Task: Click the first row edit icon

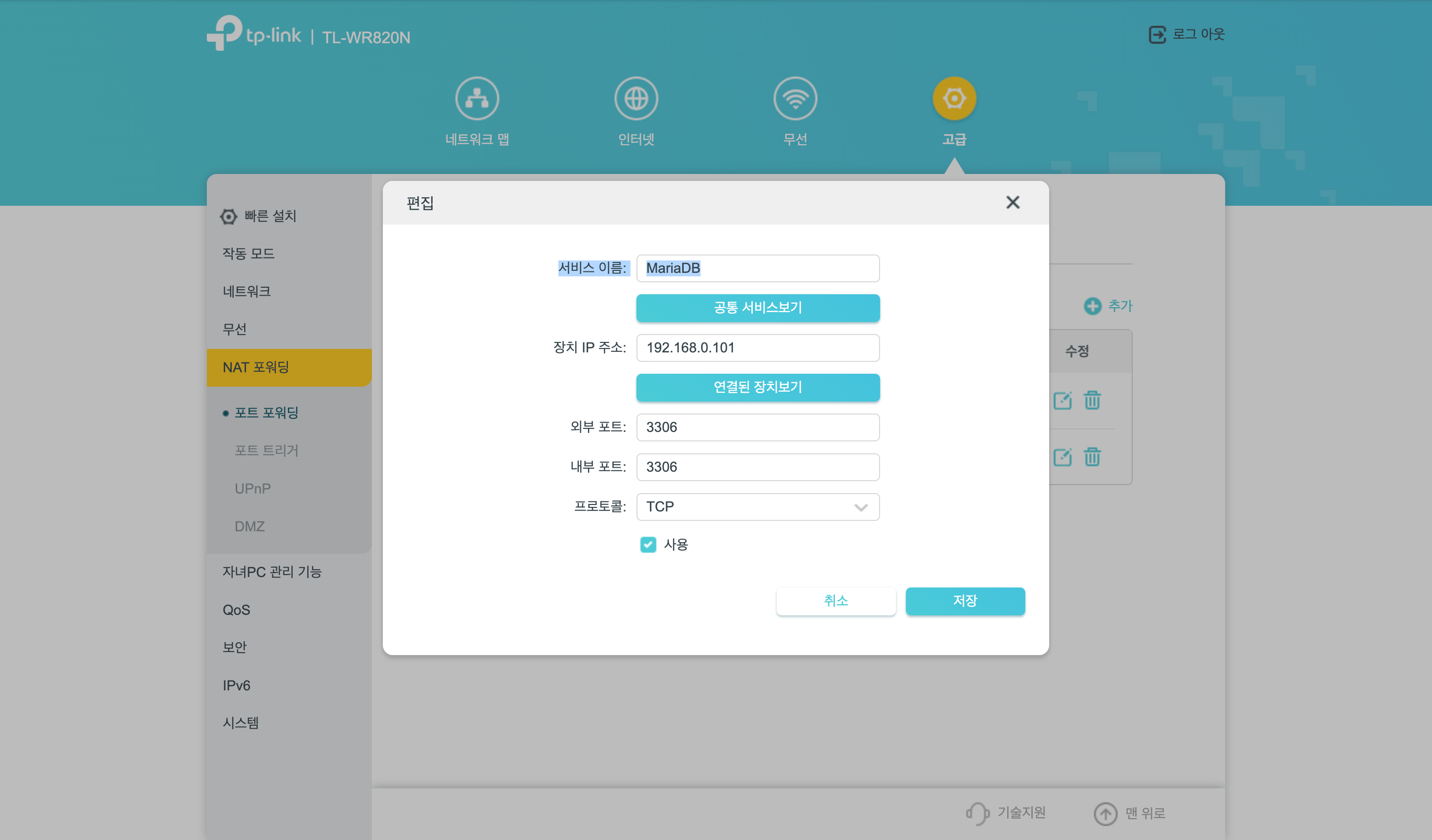Action: tap(1062, 401)
